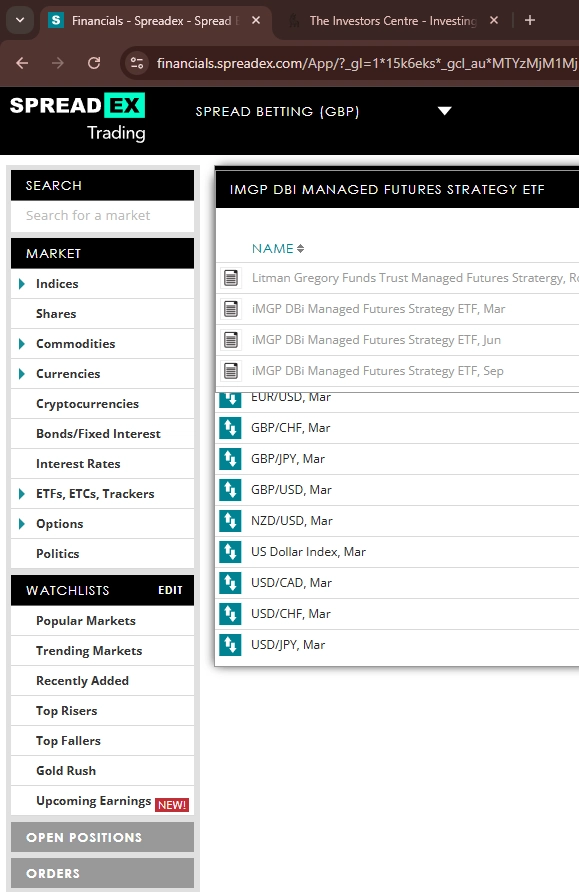Select GBP/CHF, Mar market name

coord(291,428)
